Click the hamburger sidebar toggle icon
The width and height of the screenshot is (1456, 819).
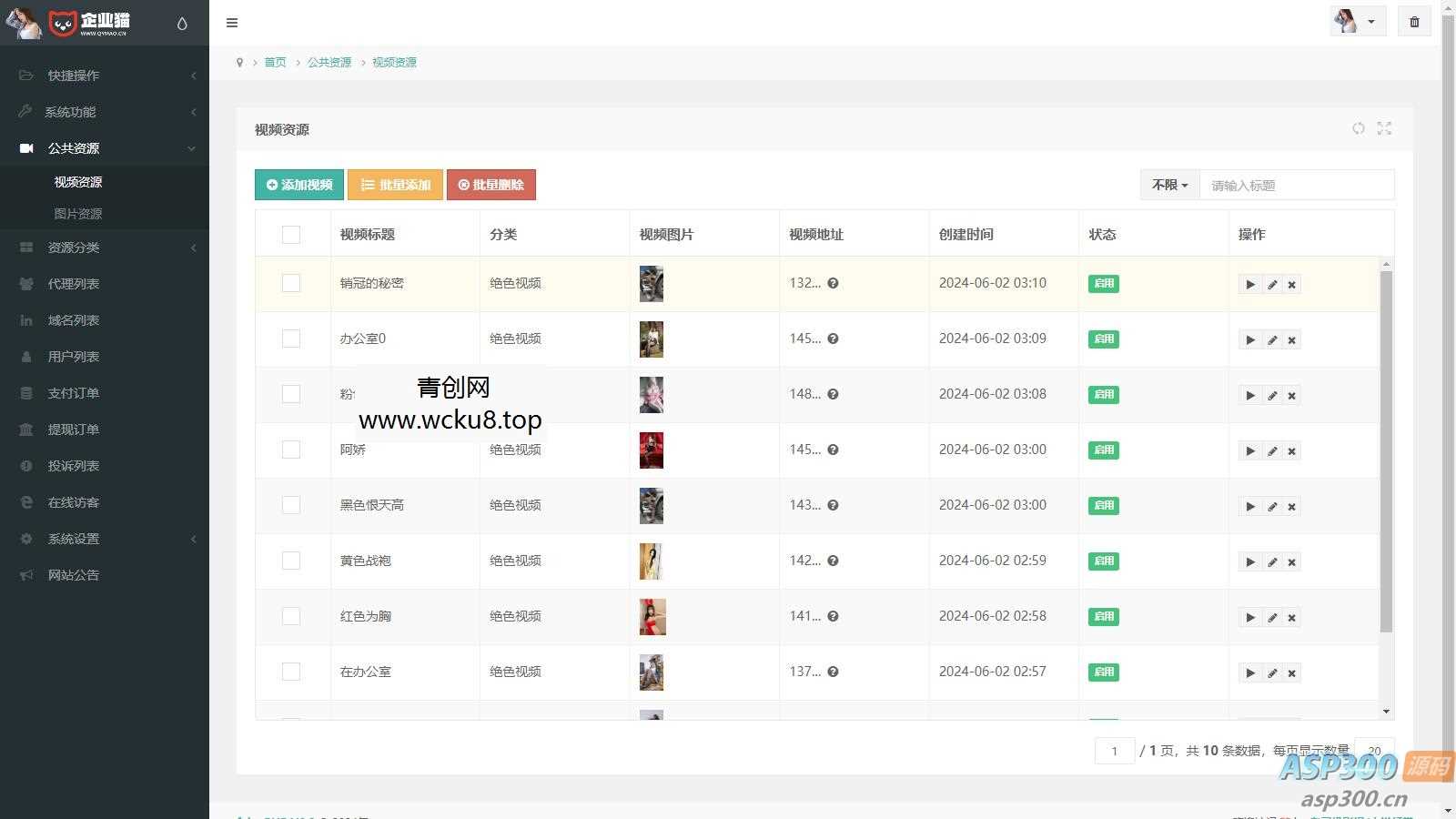[x=232, y=23]
